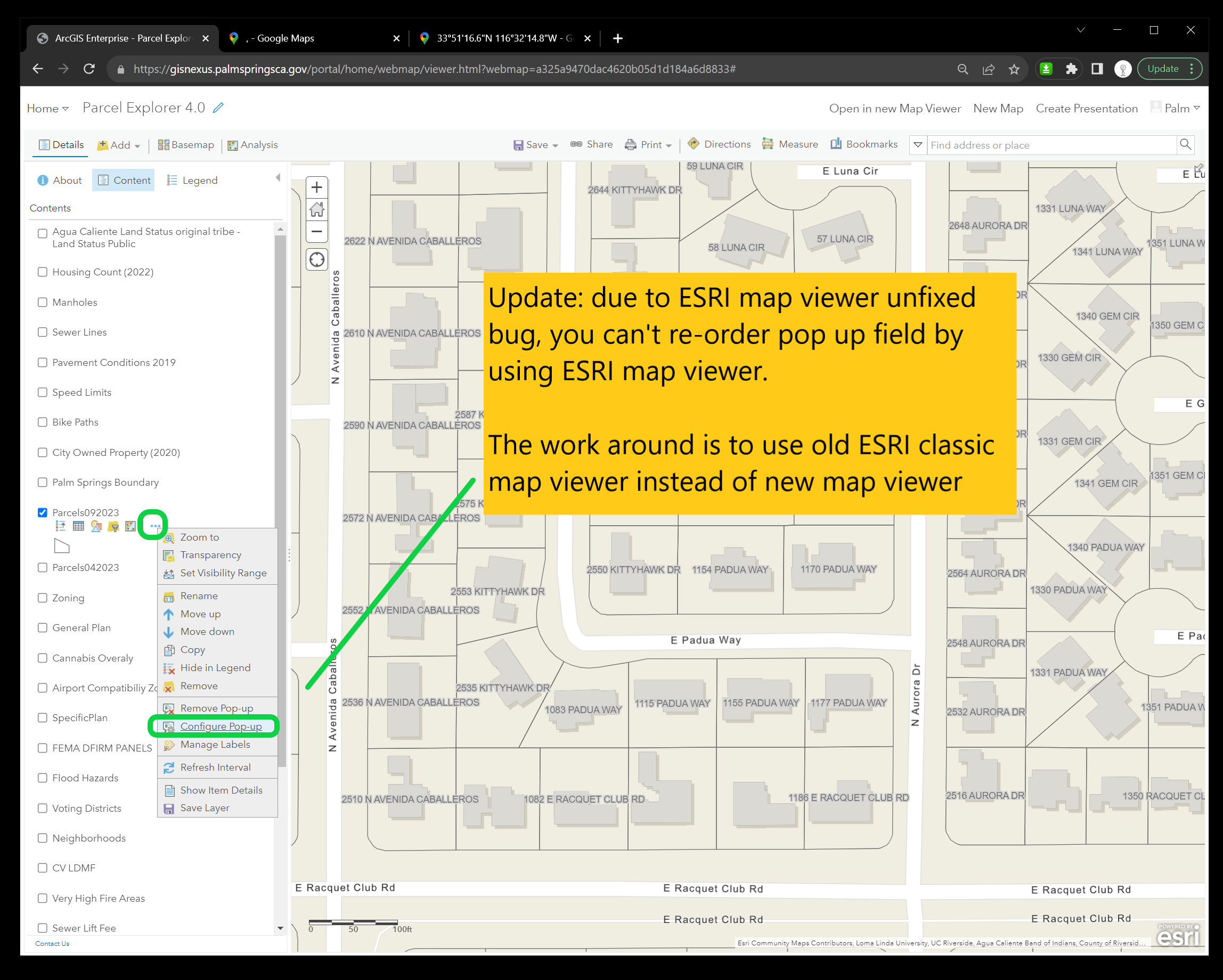The height and width of the screenshot is (980, 1223).
Task: Edit map title with pencil icon
Action: click(218, 107)
